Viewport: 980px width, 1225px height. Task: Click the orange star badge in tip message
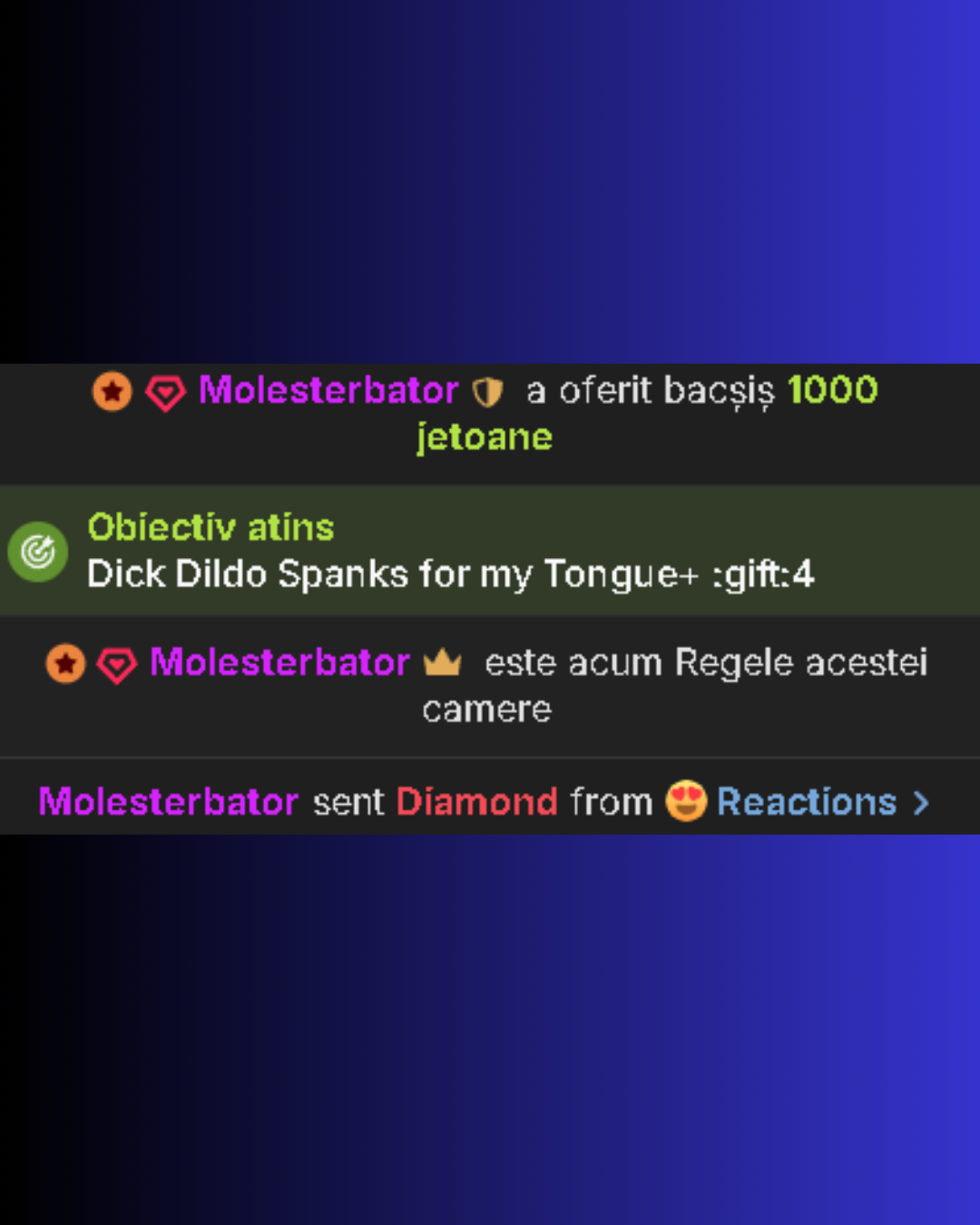tap(113, 392)
